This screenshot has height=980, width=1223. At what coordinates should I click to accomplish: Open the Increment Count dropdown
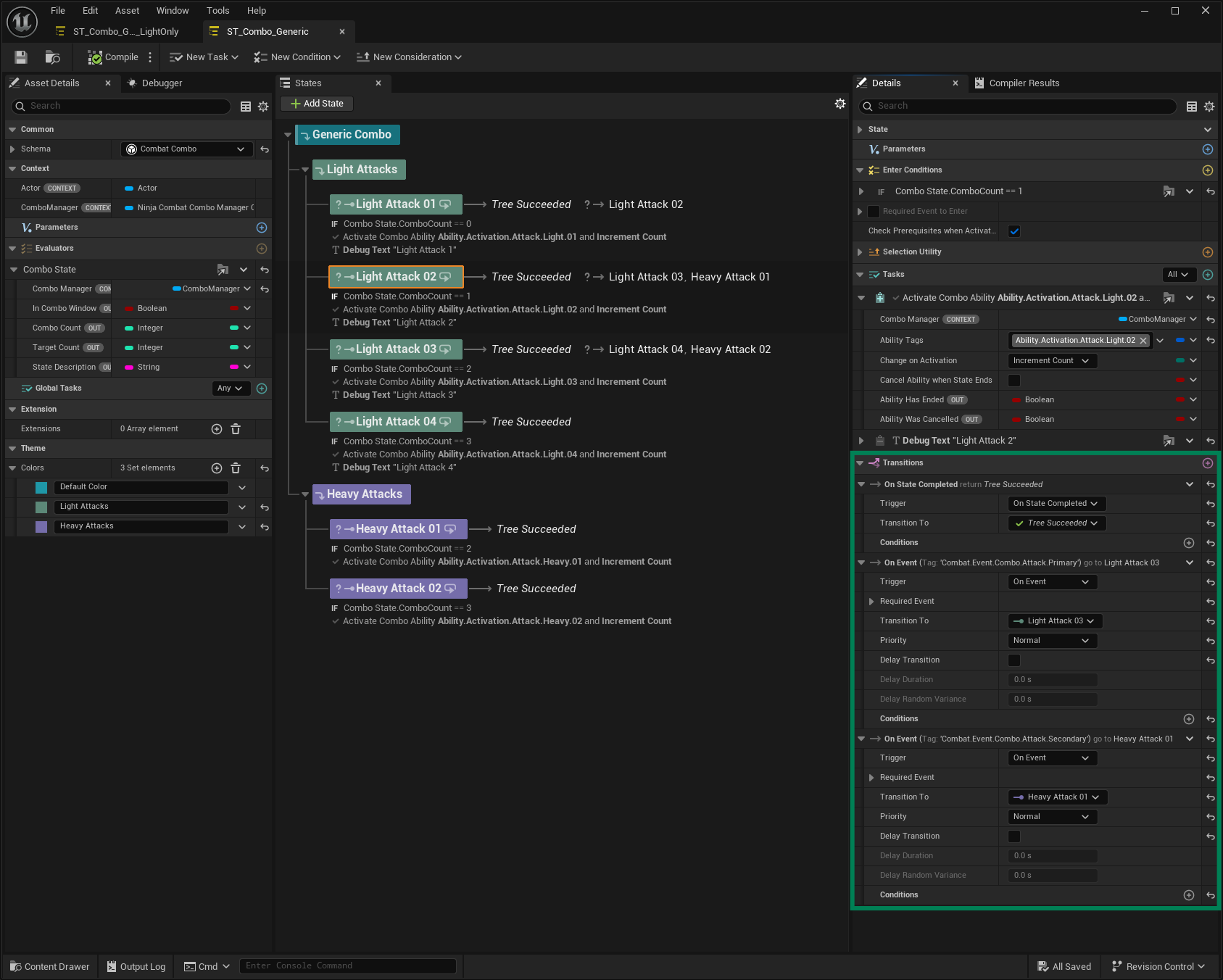[1051, 361]
